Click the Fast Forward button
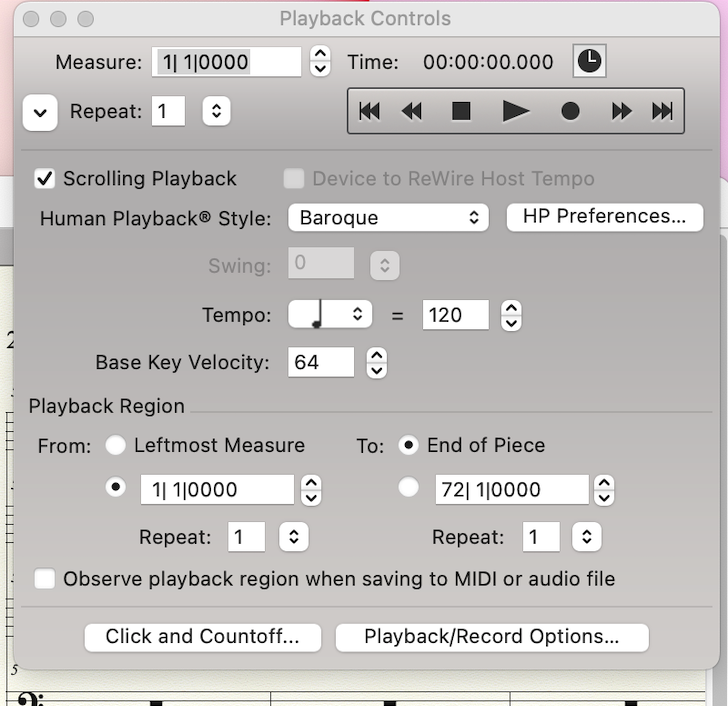This screenshot has width=728, height=706. coord(621,111)
